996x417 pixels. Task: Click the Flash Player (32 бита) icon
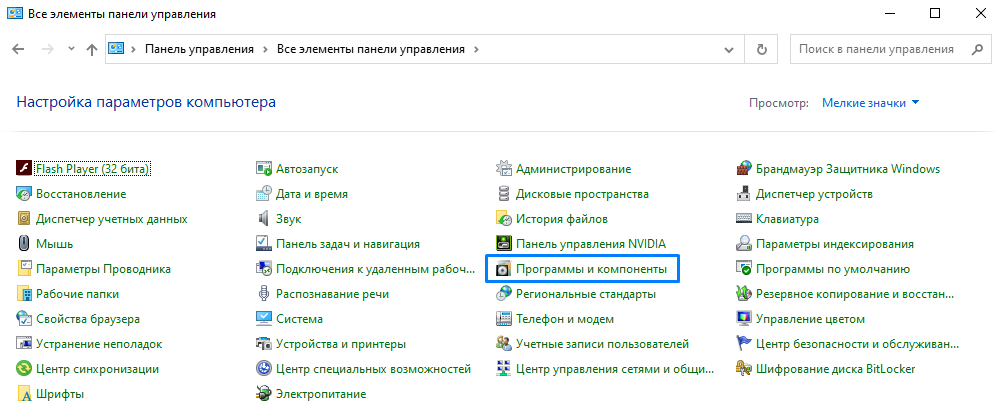(24, 169)
